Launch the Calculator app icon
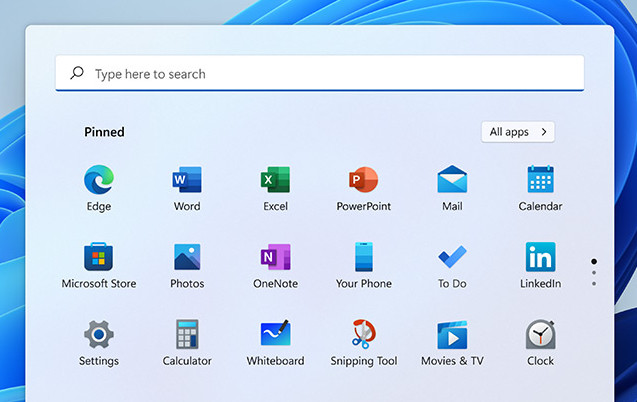 [187, 334]
